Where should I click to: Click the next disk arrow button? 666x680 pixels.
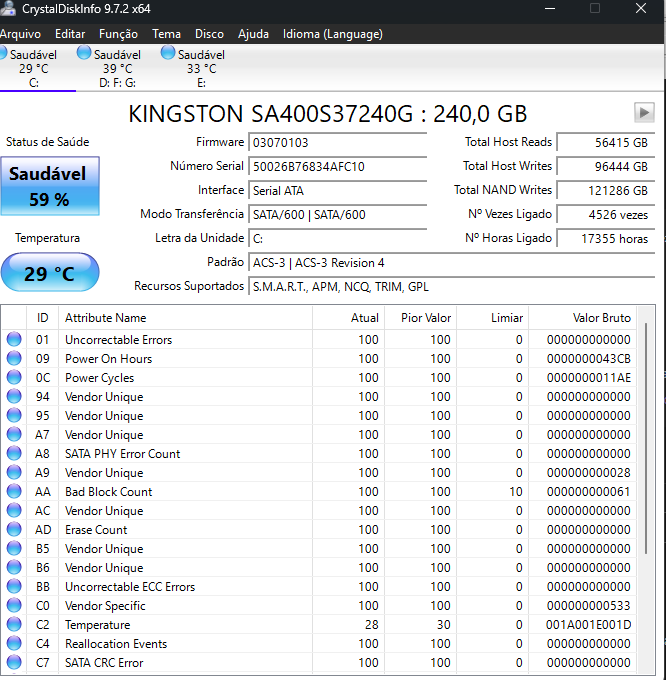(644, 113)
